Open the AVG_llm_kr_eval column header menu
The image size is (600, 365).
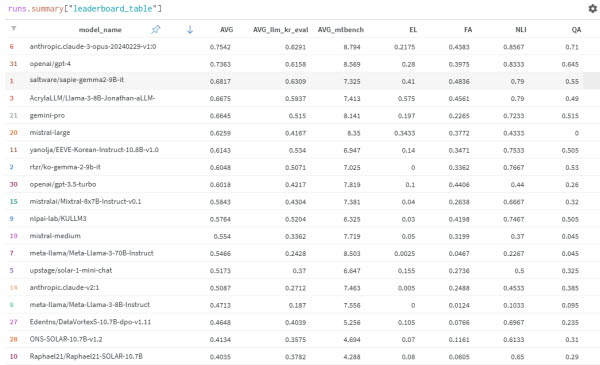coord(280,29)
